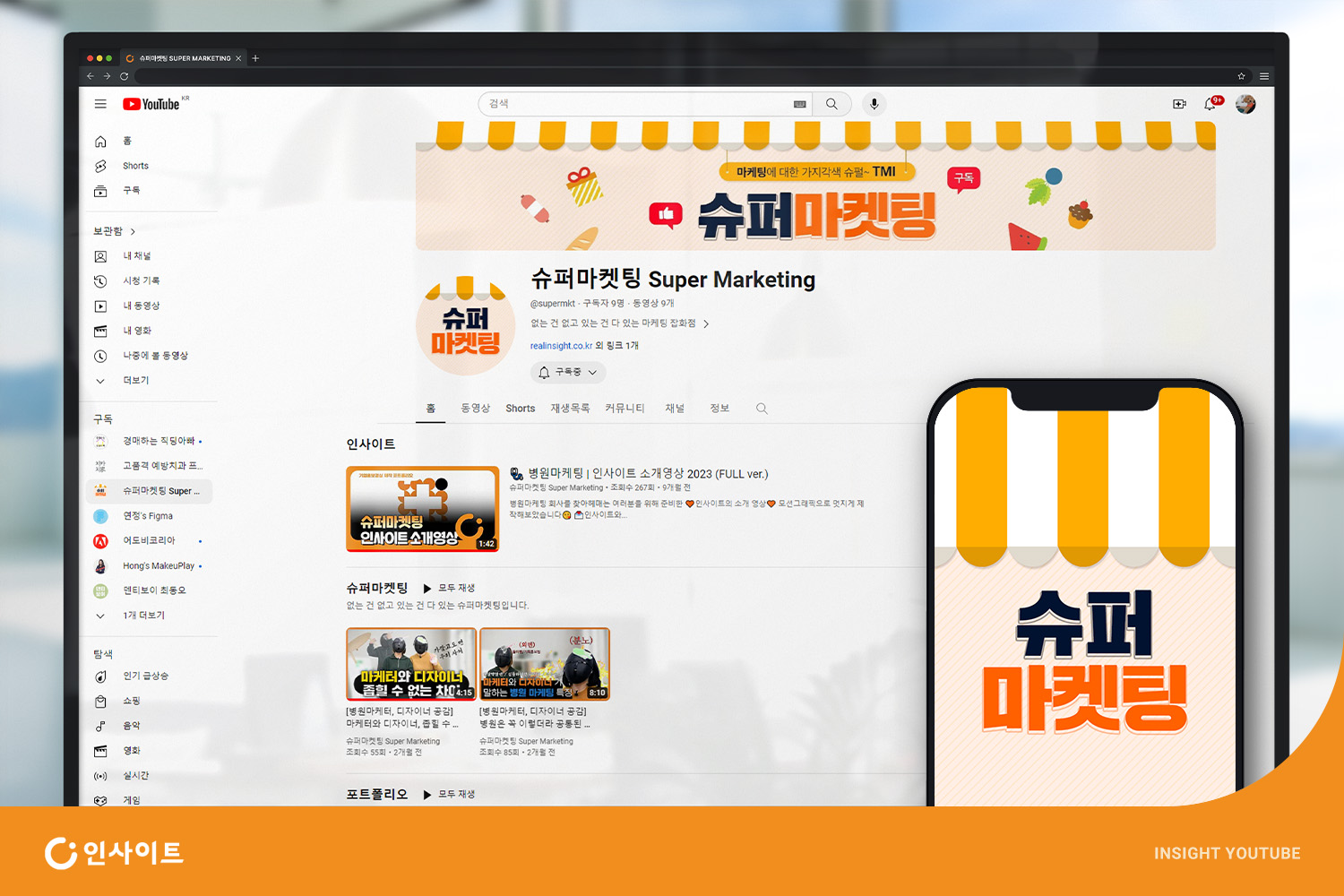Open the on-screen keyboard icon in search
This screenshot has height=896, width=1344.
click(x=800, y=104)
